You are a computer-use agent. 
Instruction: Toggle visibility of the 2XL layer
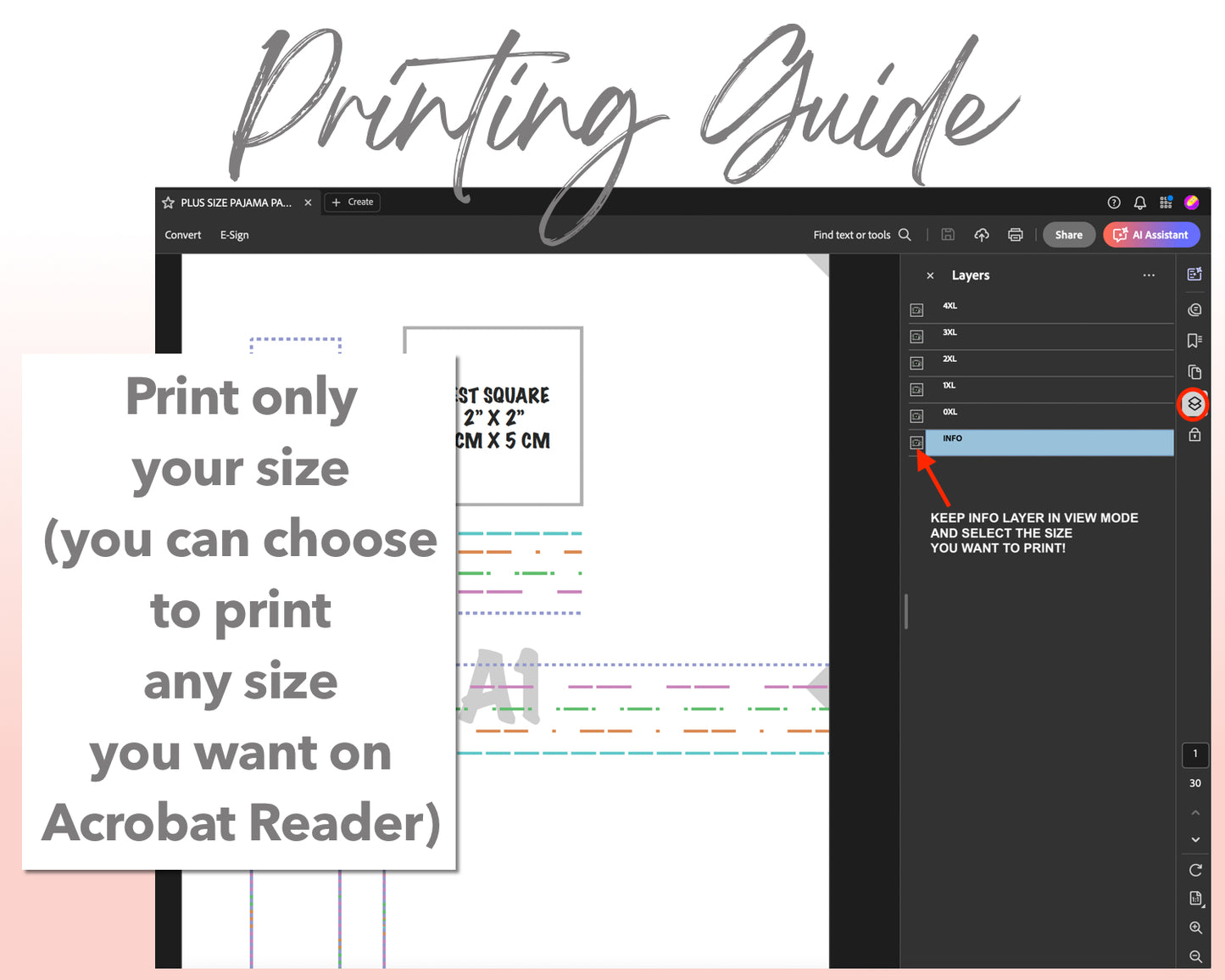pos(916,363)
